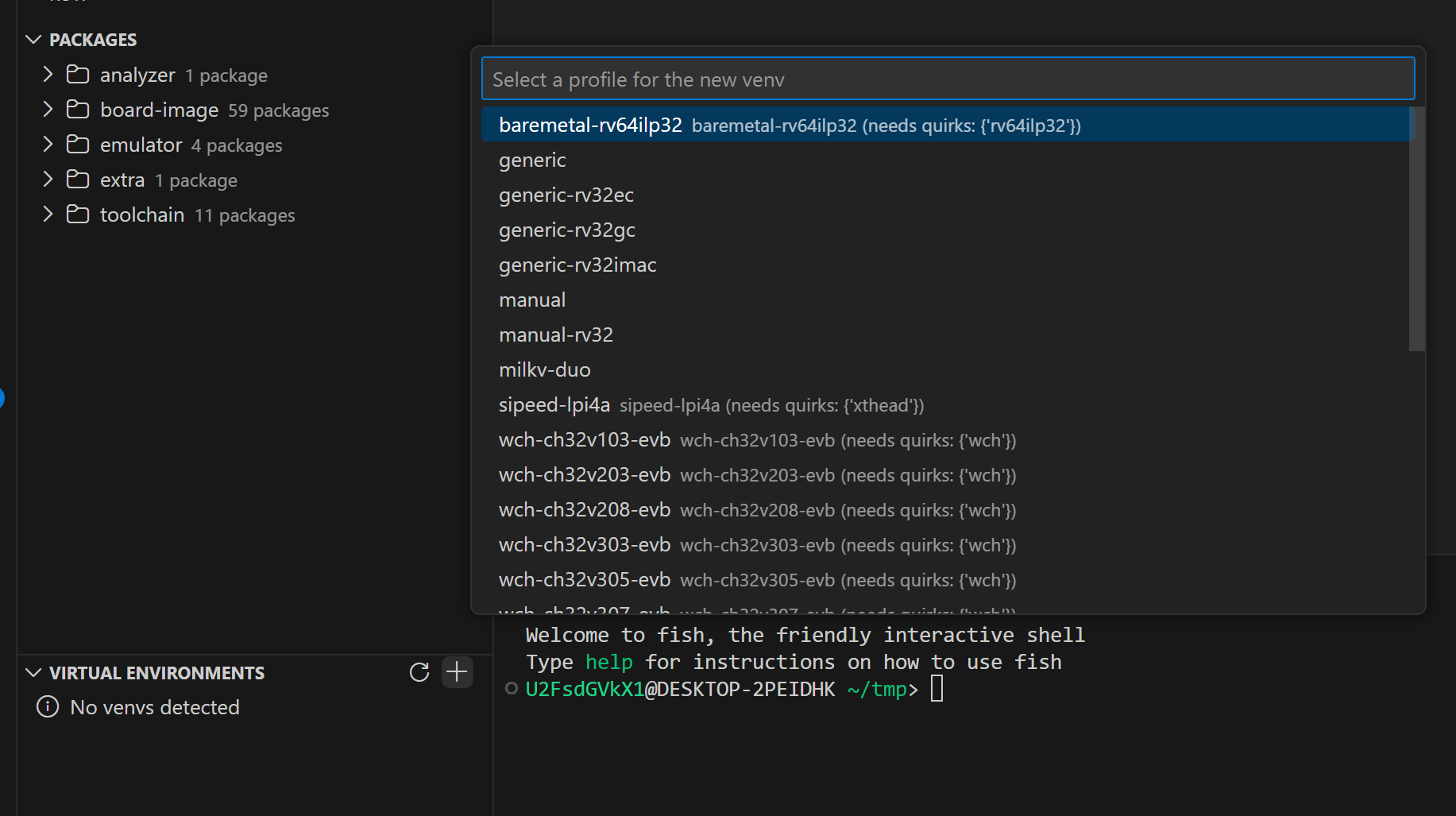Screen dimensions: 1456x816
Task: Click the toolchain folder icon
Action: pyautogui.click(x=78, y=215)
